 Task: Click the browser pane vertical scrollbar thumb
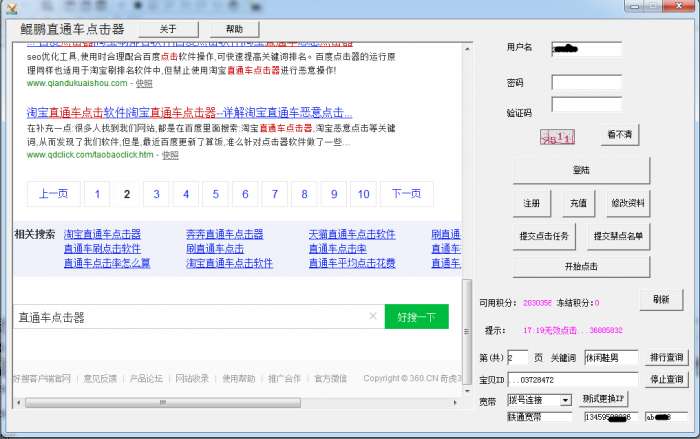tap(467, 331)
